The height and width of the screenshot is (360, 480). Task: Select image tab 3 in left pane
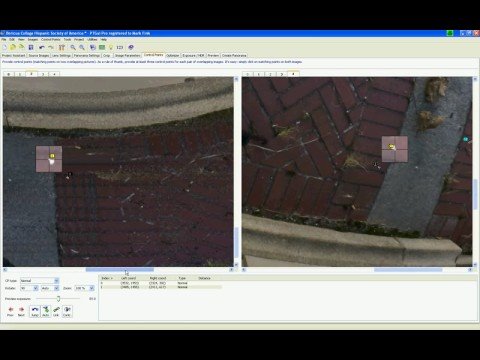point(43,74)
